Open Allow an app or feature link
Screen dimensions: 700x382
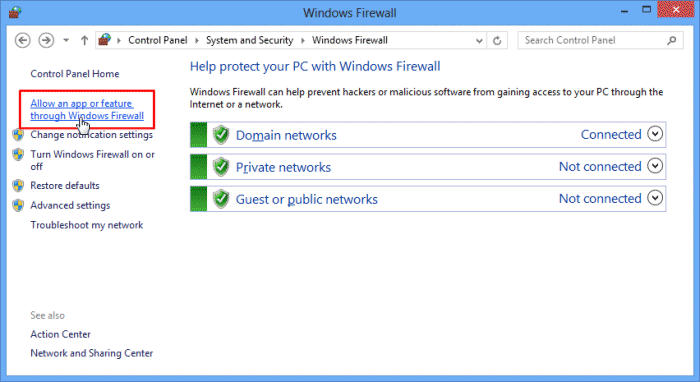click(87, 109)
